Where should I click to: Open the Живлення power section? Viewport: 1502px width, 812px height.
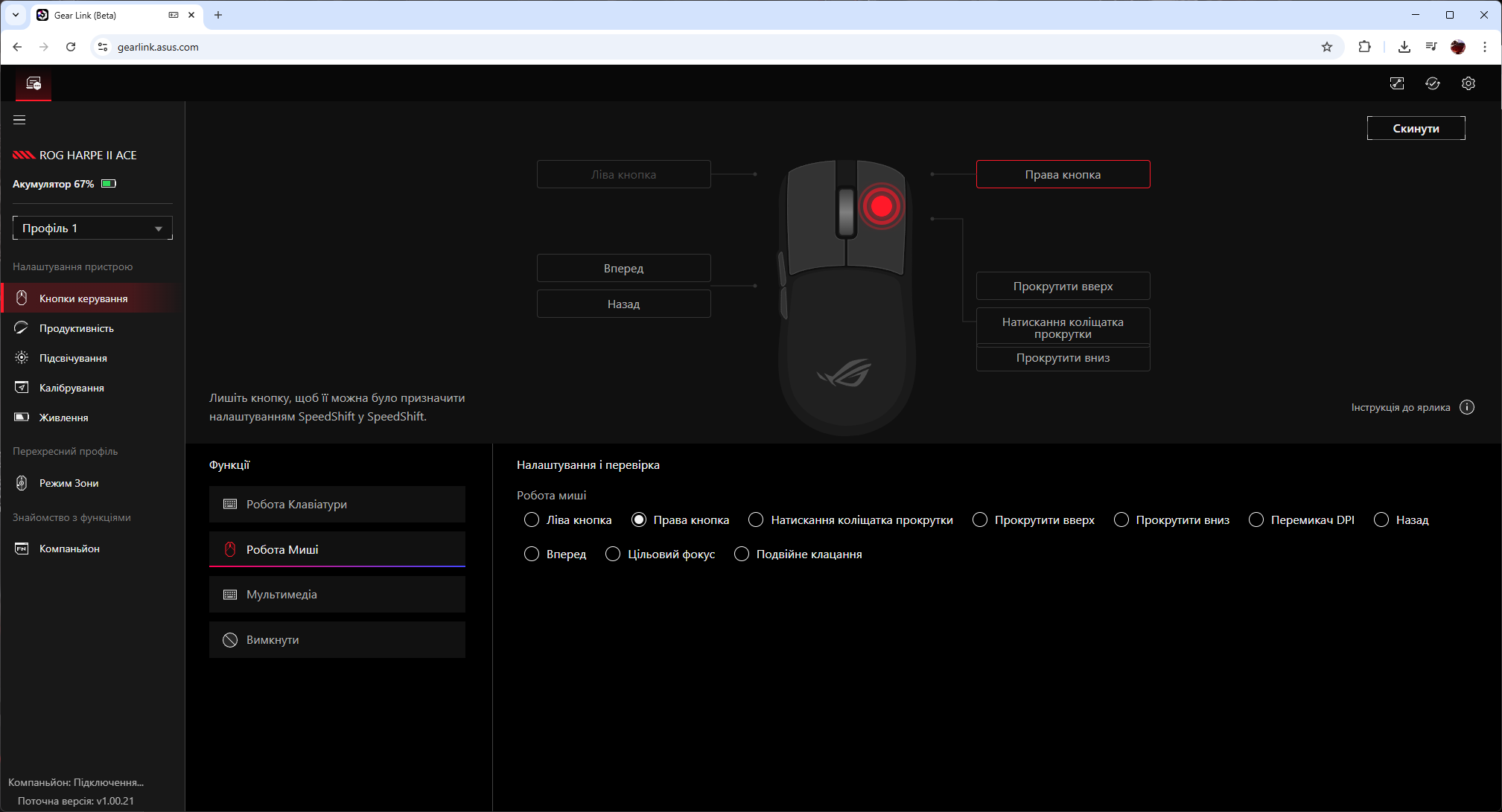pyautogui.click(x=63, y=418)
